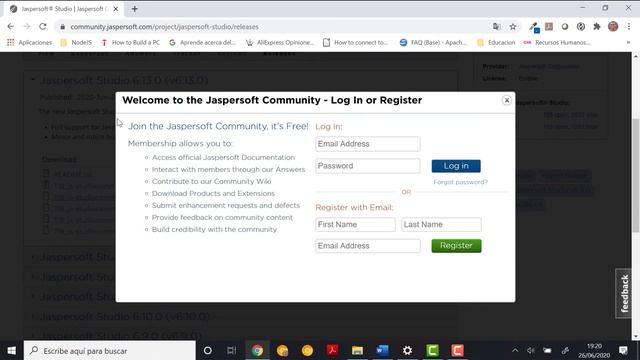Open the taskbar clock and date
Image resolution: width=640 pixels, height=360 pixels.
coord(594,351)
